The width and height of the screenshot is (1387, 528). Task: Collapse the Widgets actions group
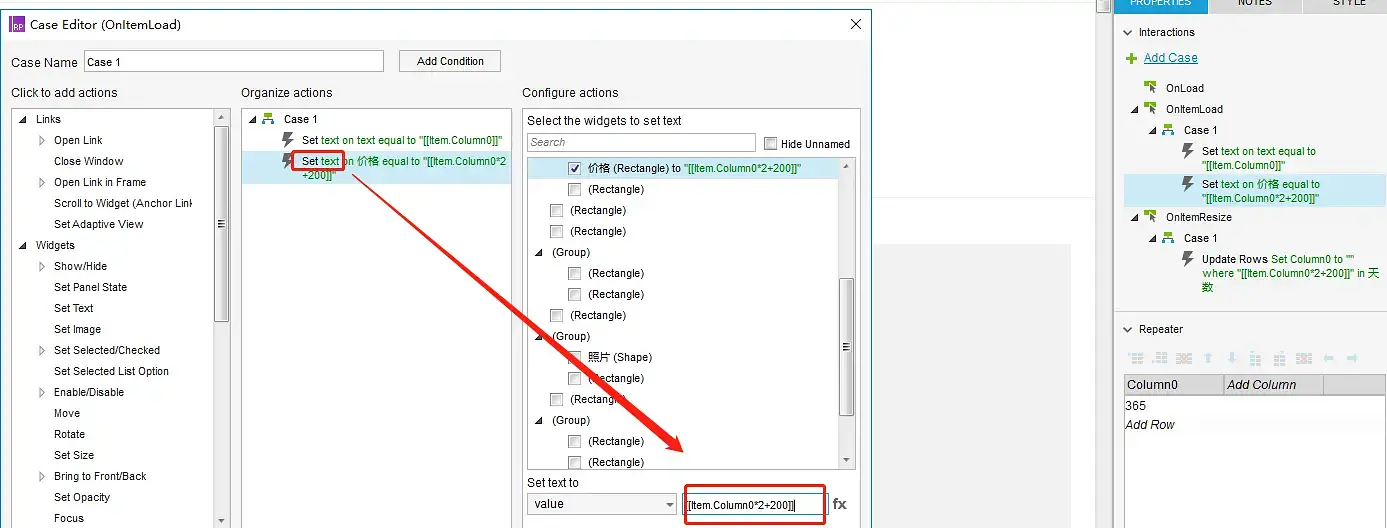(x=23, y=246)
